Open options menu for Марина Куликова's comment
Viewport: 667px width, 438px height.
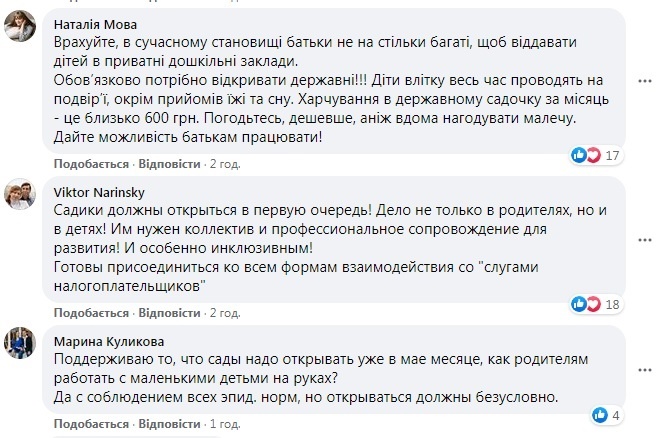[x=645, y=370]
